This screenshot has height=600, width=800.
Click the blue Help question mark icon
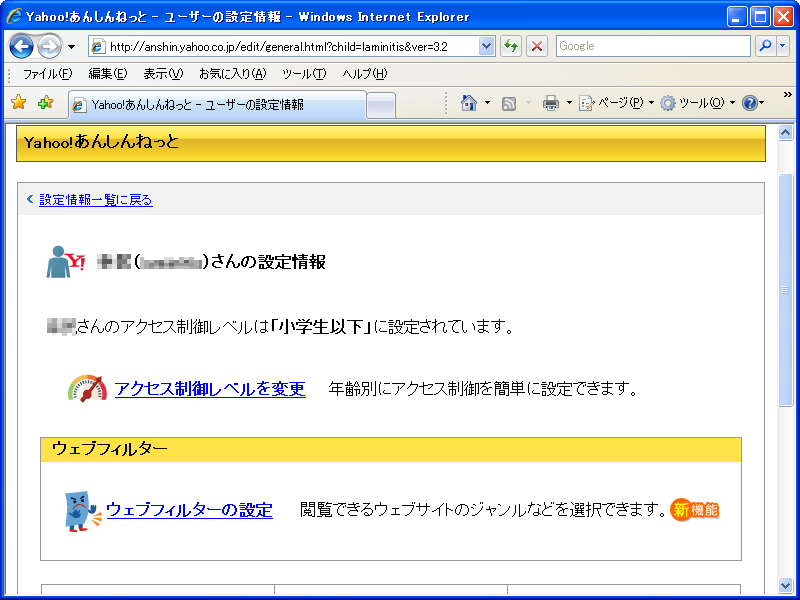click(749, 104)
